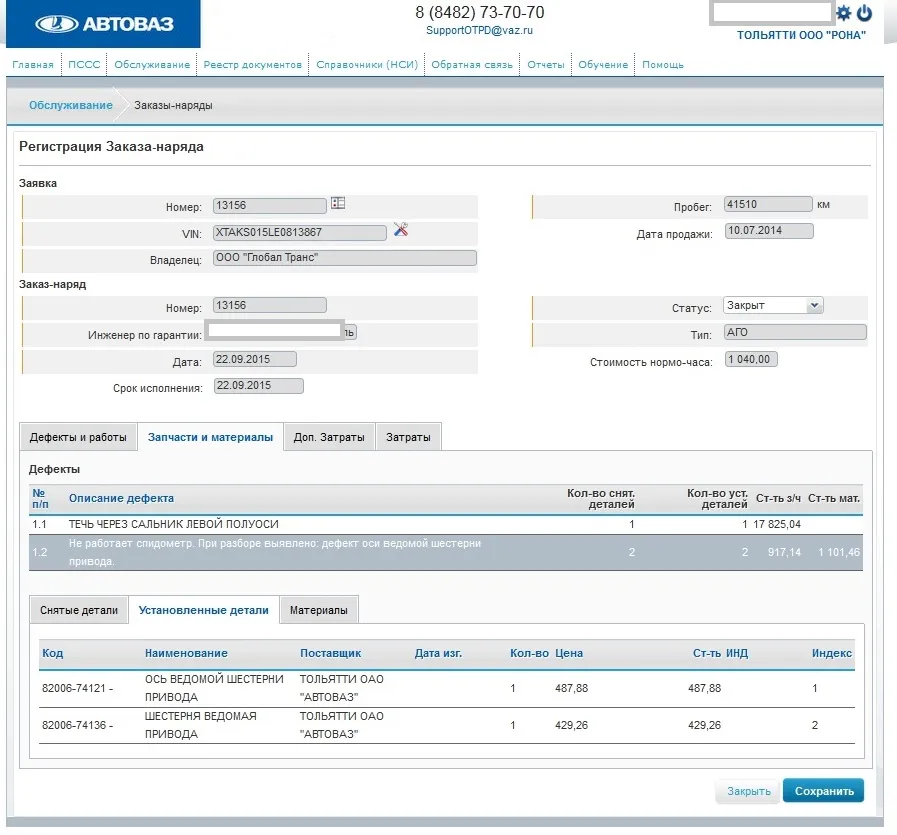This screenshot has width=897, height=835.
Task: Click Стоимость нормо-часа field 1 040,00
Action: pos(751,359)
